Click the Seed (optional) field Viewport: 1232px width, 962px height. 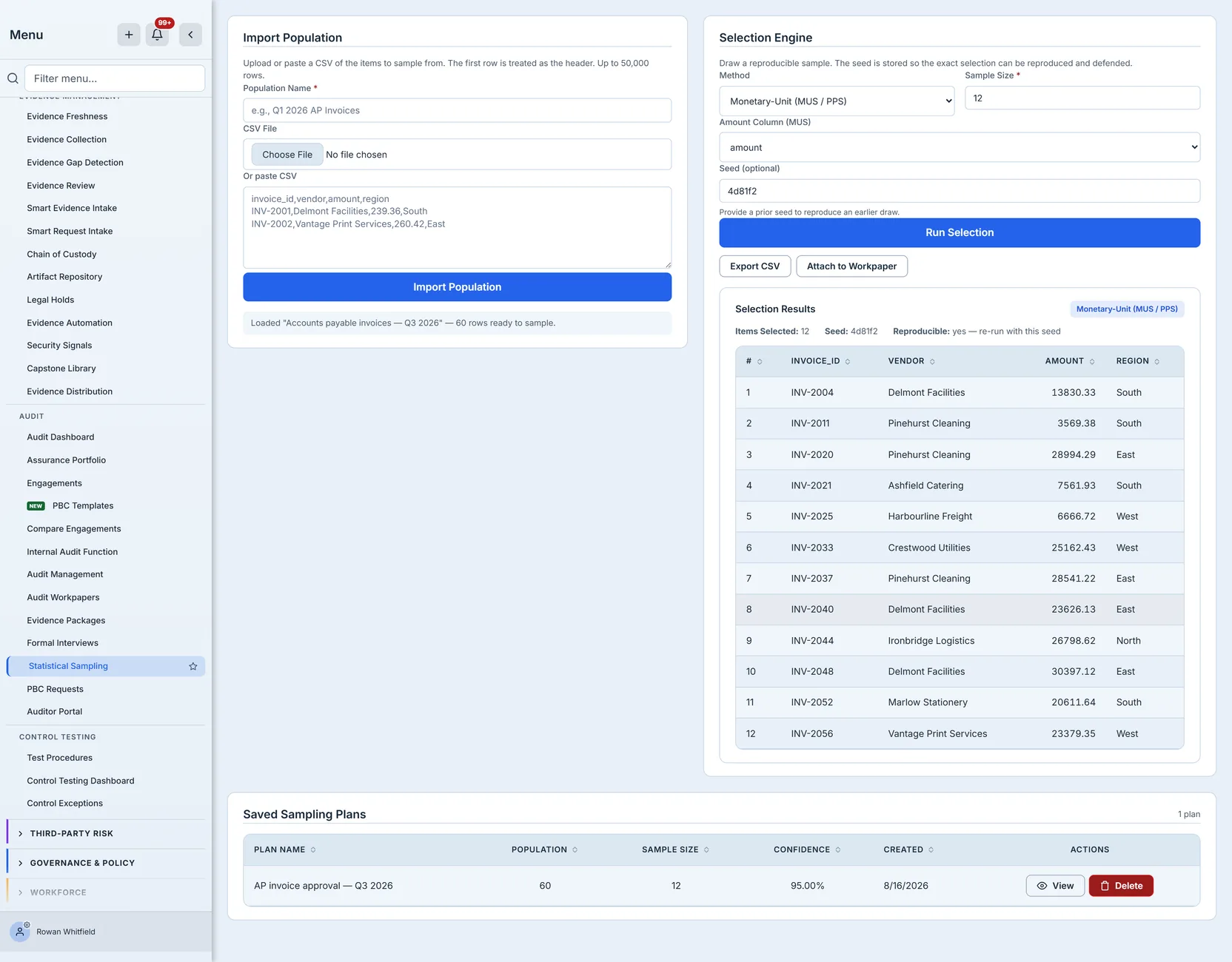click(960, 191)
